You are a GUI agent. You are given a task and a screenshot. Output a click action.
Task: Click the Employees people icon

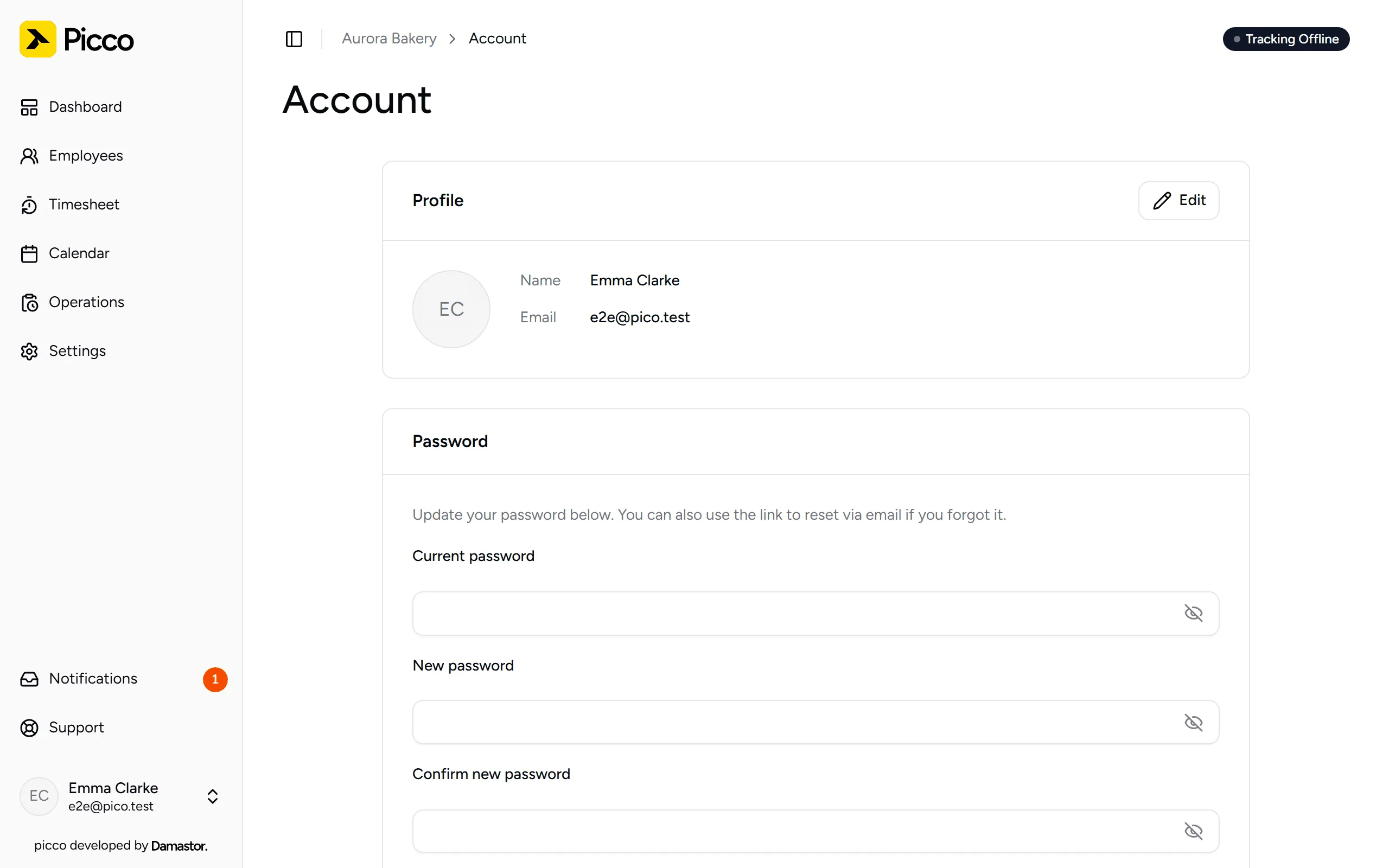pyautogui.click(x=29, y=156)
